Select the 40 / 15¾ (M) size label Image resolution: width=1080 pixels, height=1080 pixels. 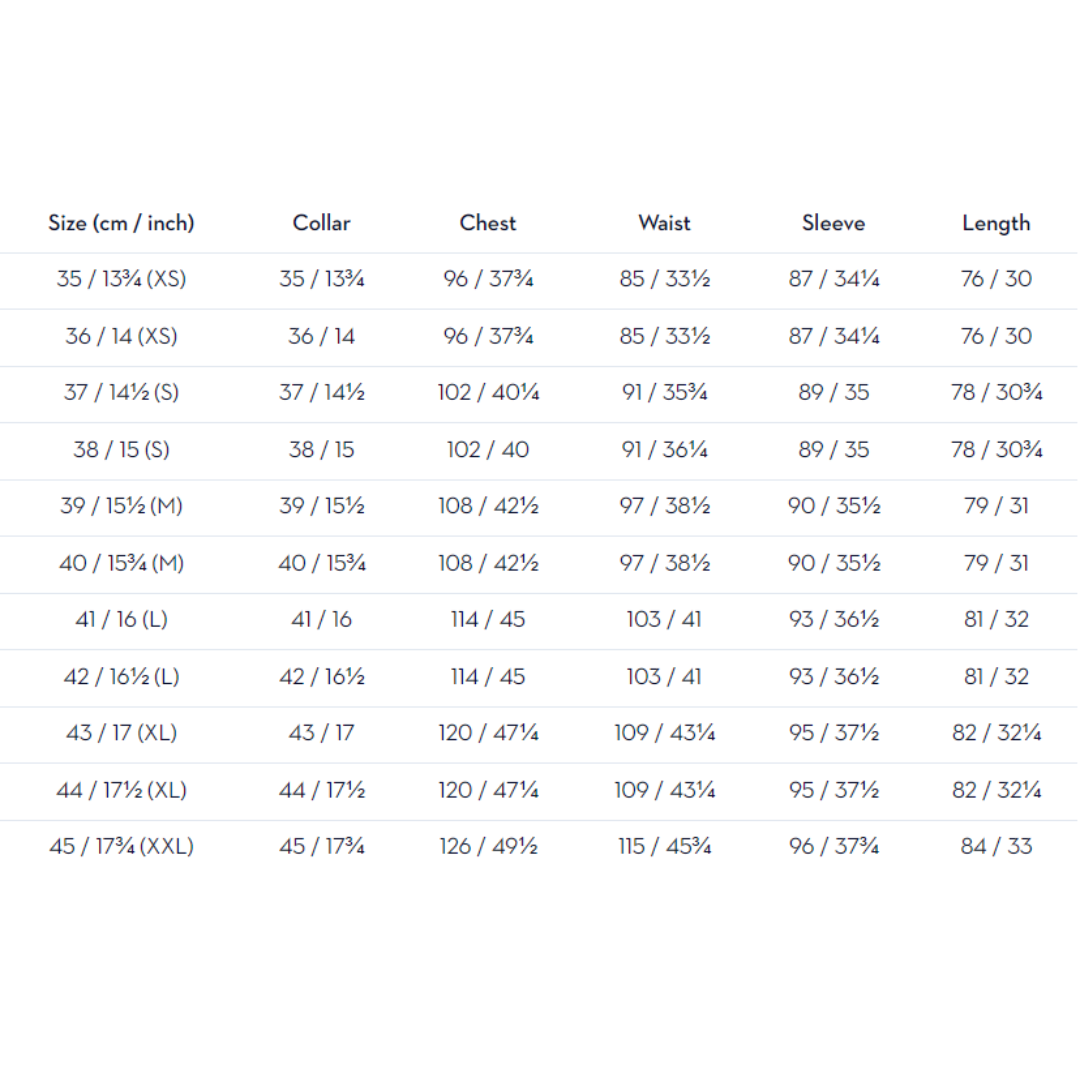(121, 563)
